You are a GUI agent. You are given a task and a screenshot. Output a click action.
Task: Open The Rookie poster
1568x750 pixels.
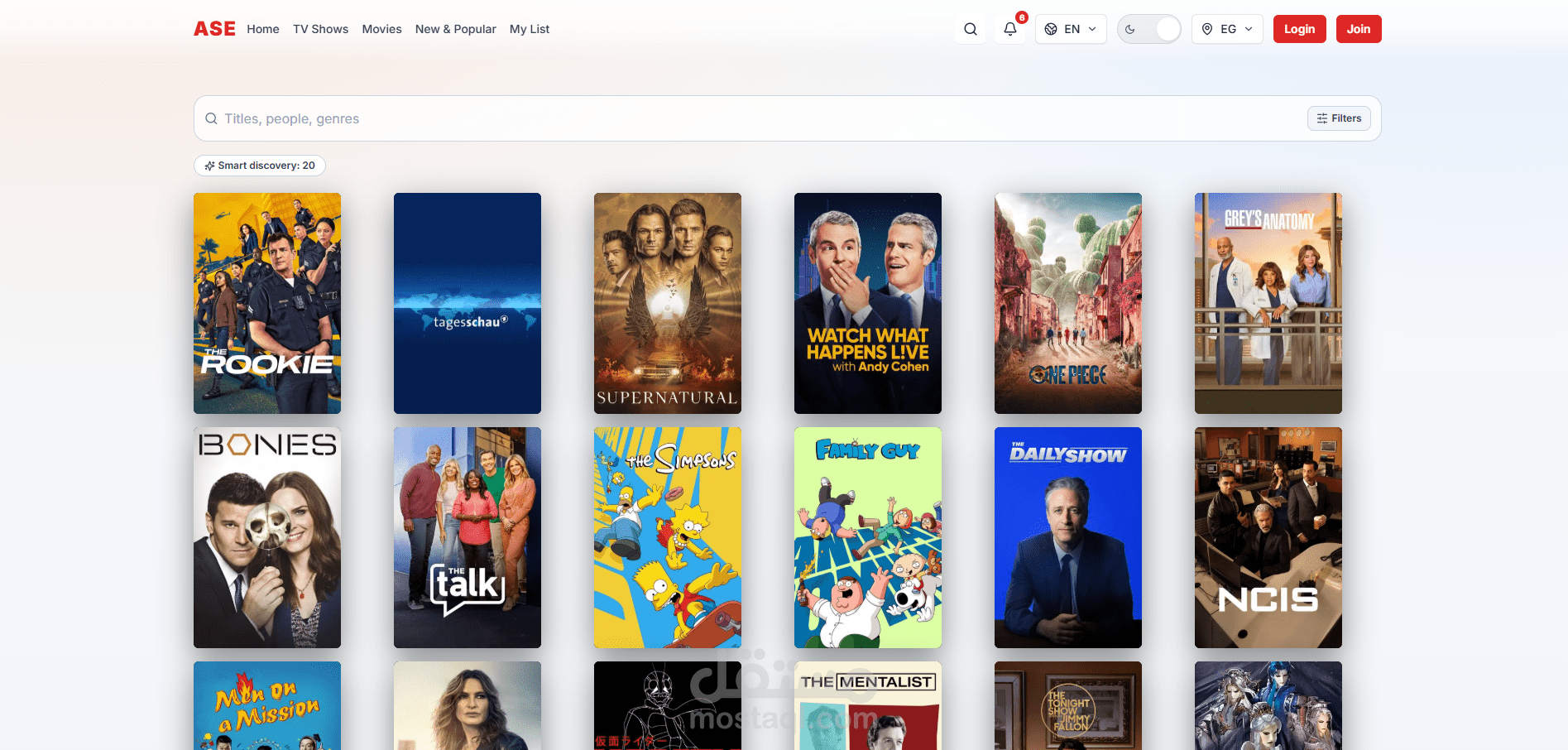267,303
